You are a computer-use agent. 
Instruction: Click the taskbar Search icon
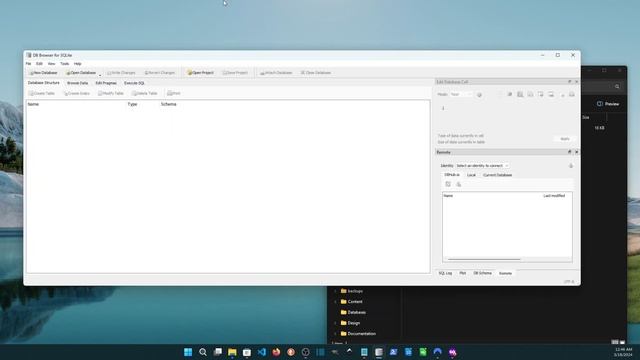203,352
